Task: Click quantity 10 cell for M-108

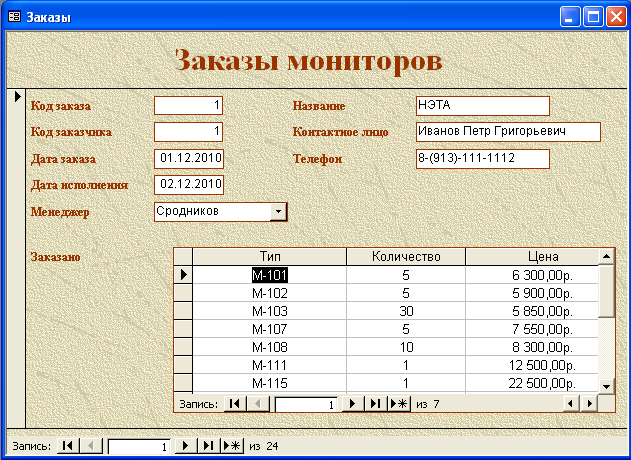Action: coord(406,347)
